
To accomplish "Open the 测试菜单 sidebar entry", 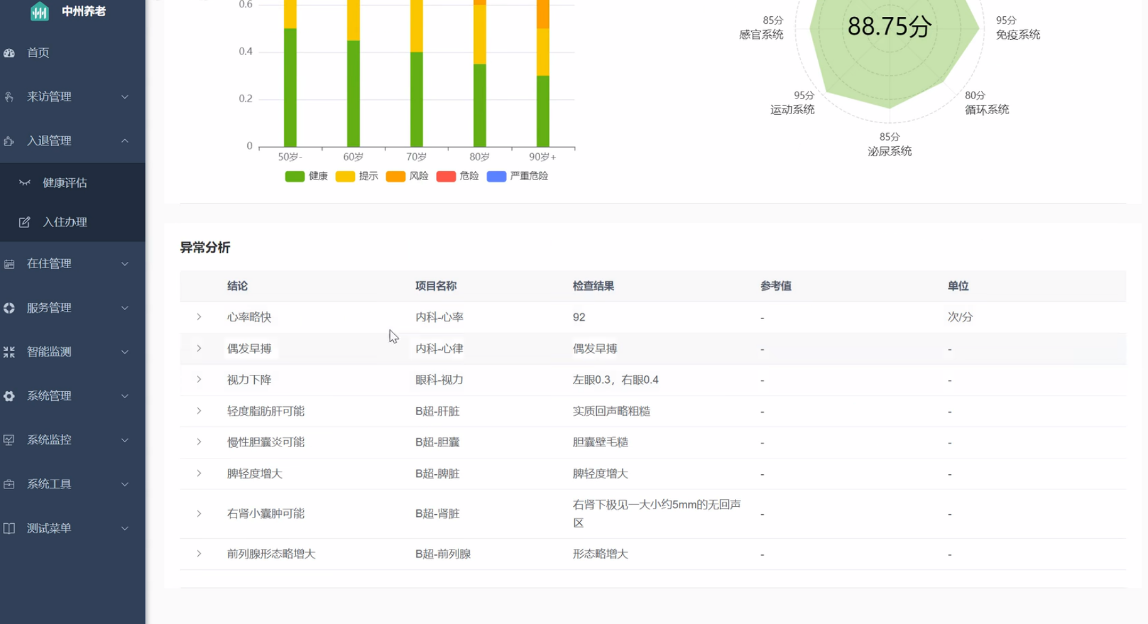I will (49, 528).
